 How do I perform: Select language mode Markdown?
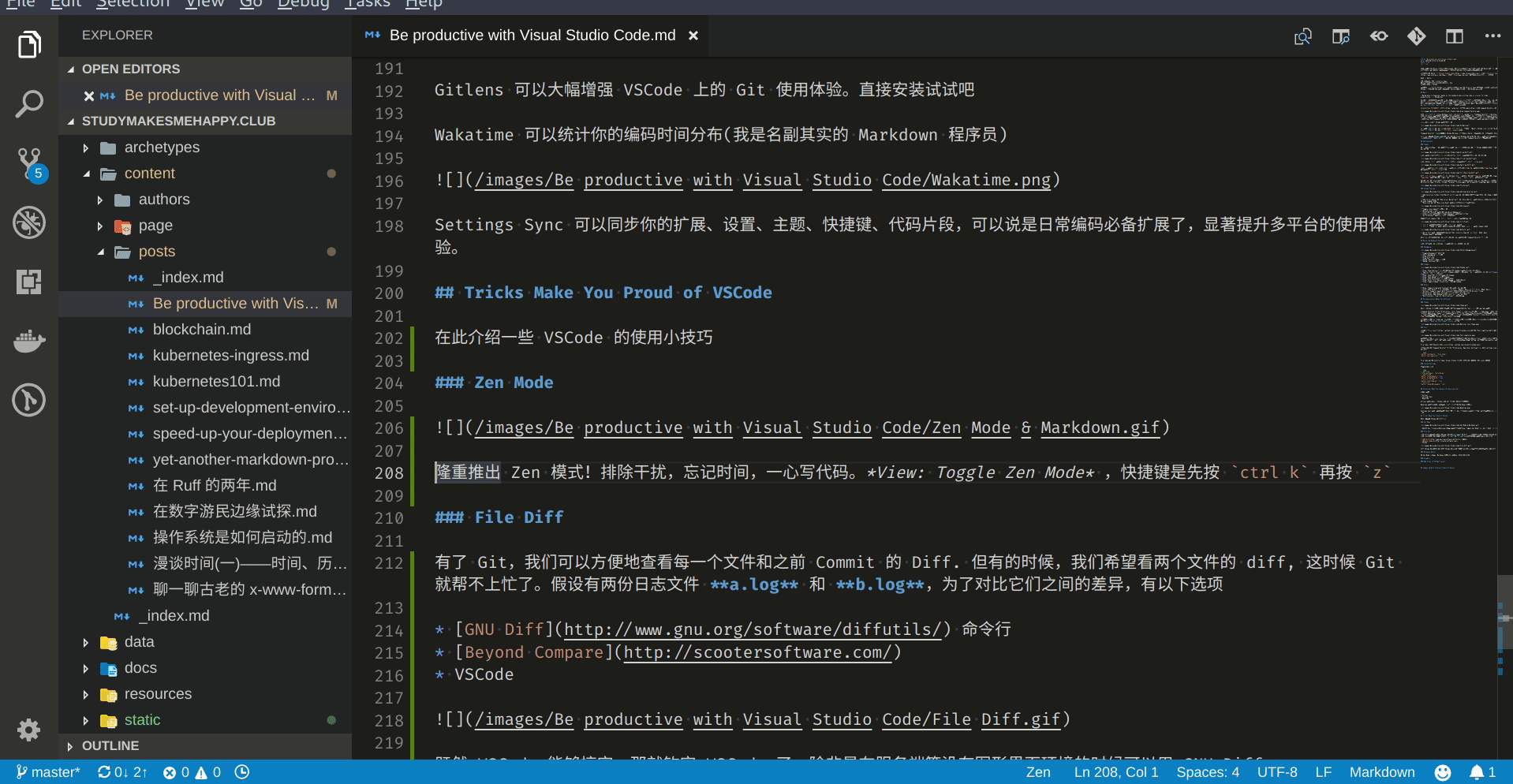coord(1382,772)
